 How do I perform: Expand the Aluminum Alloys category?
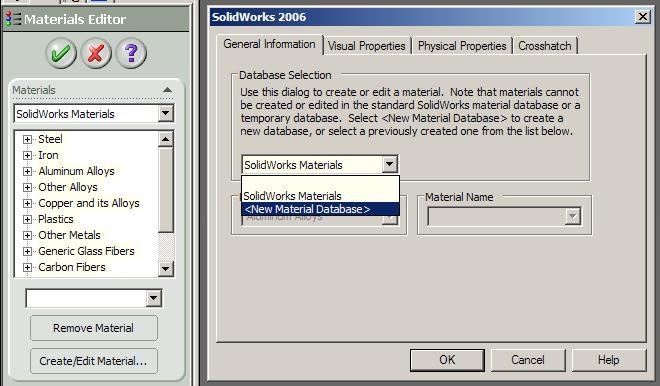point(27,171)
